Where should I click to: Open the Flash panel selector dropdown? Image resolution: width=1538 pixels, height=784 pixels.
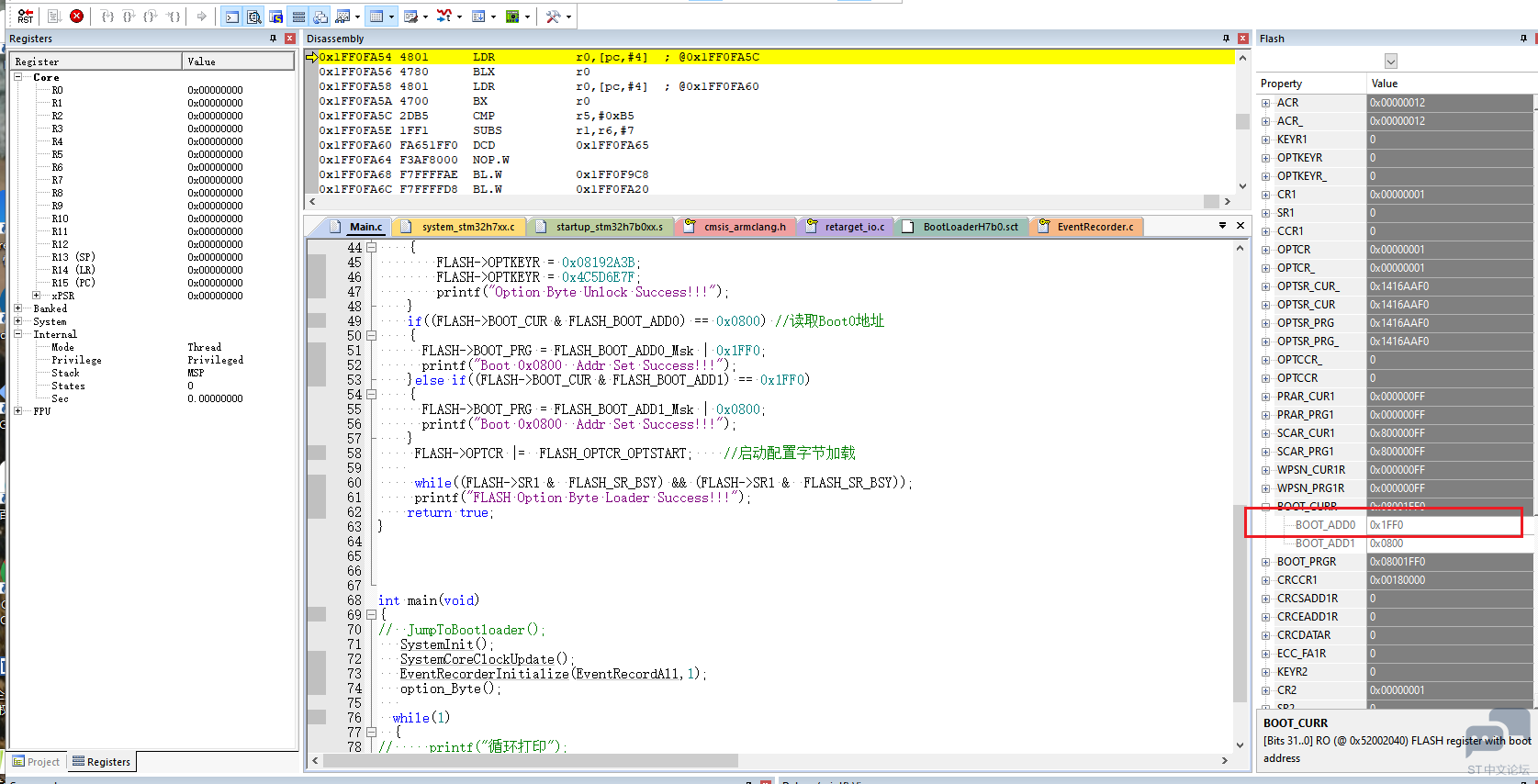pos(1391,62)
